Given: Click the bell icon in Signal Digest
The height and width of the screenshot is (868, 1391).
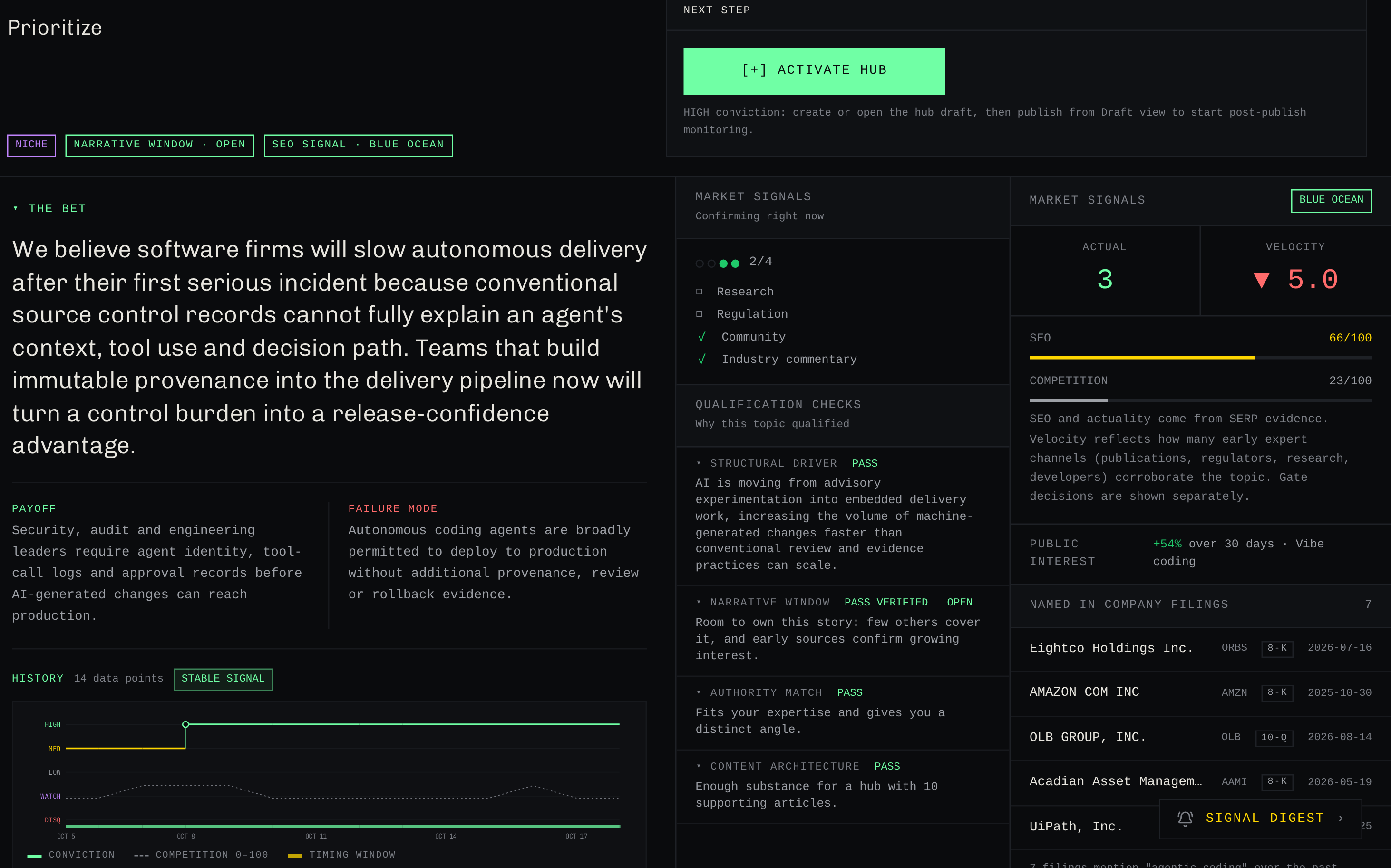Looking at the screenshot, I should [1185, 819].
